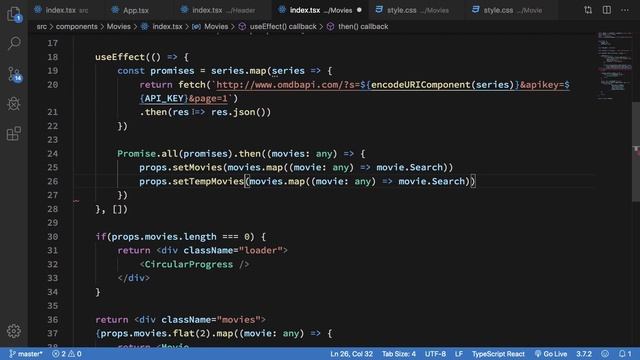This screenshot has height=360, width=640.
Task: Select the useEffect() callback breadcrumb
Action: coord(278,27)
